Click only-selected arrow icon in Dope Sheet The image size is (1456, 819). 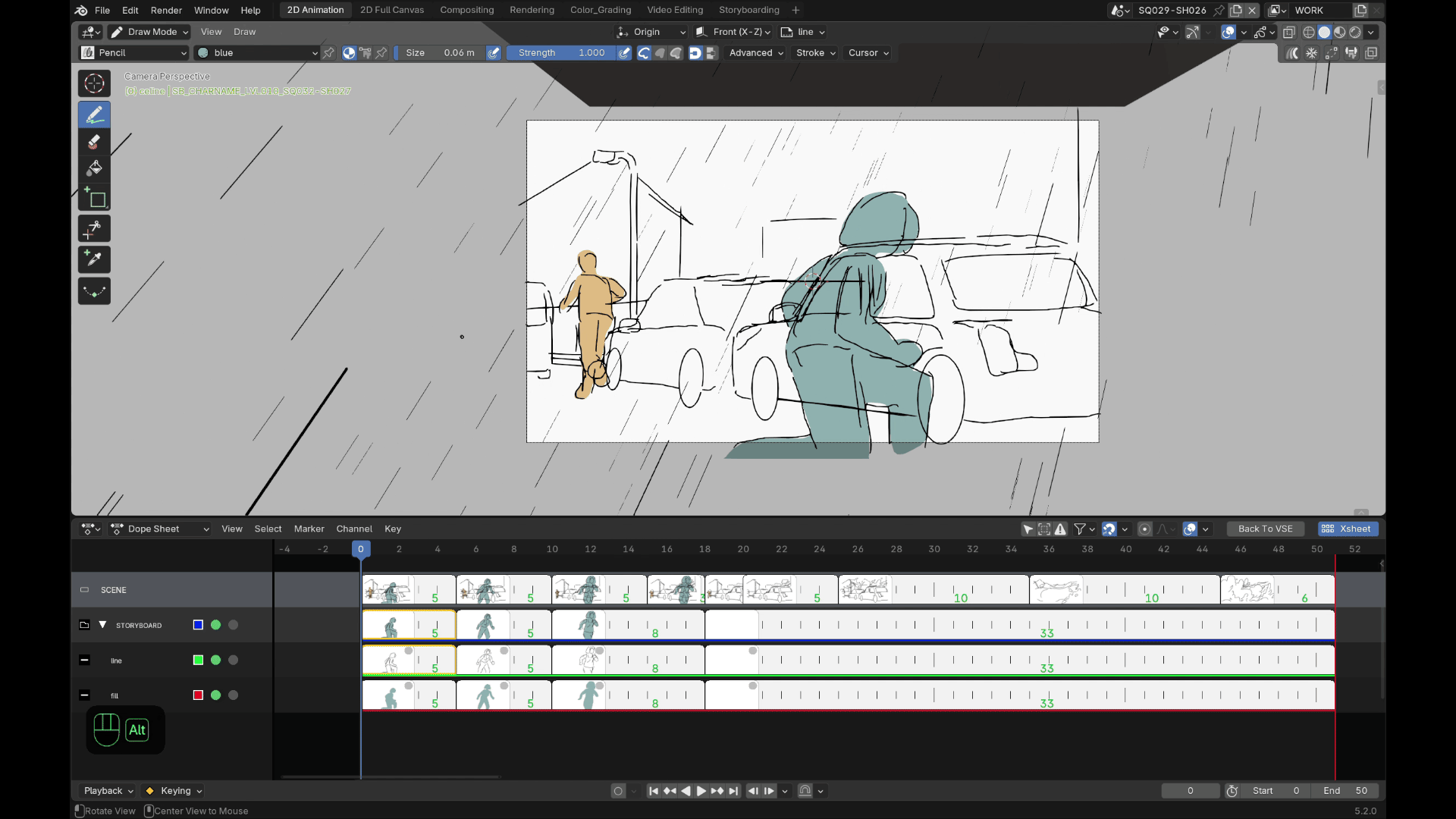(1028, 529)
